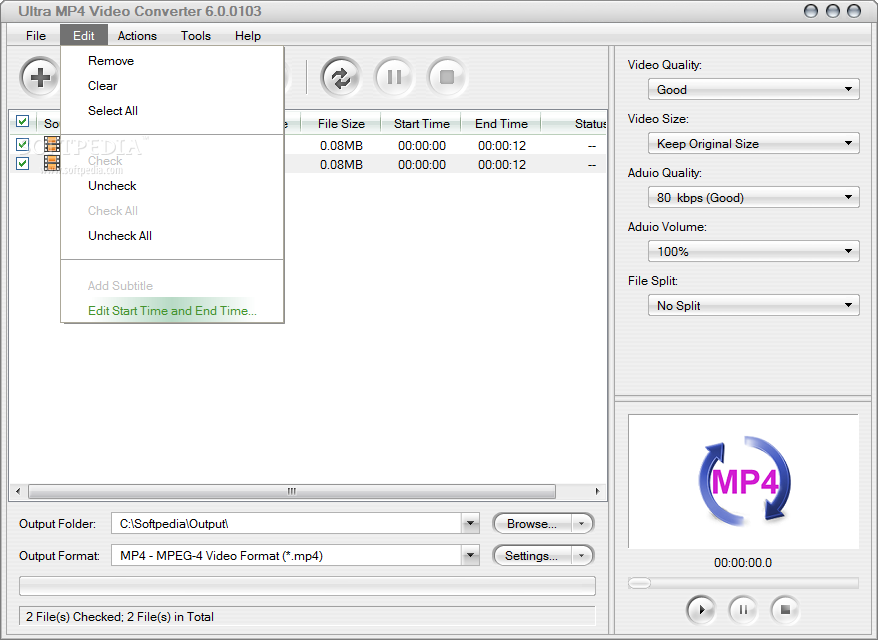Open the Help menu
The width and height of the screenshot is (878, 640).
(247, 36)
